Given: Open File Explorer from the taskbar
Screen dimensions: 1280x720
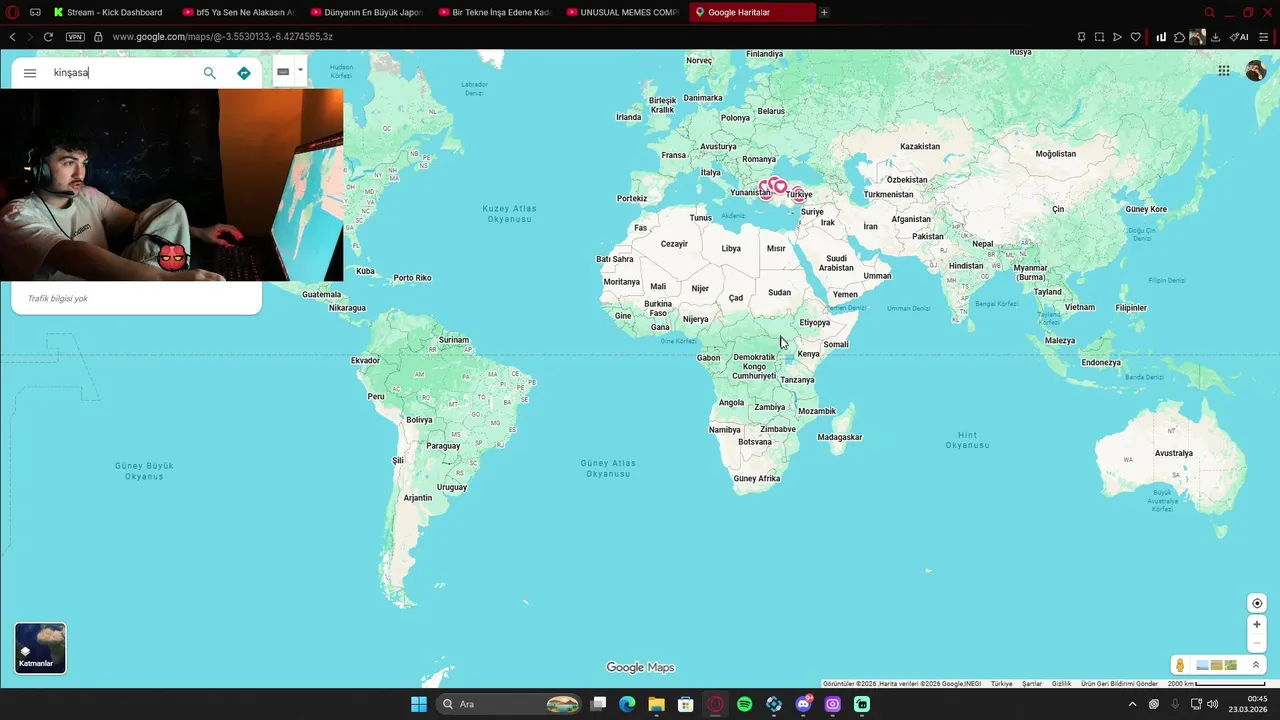Looking at the screenshot, I should [x=656, y=704].
